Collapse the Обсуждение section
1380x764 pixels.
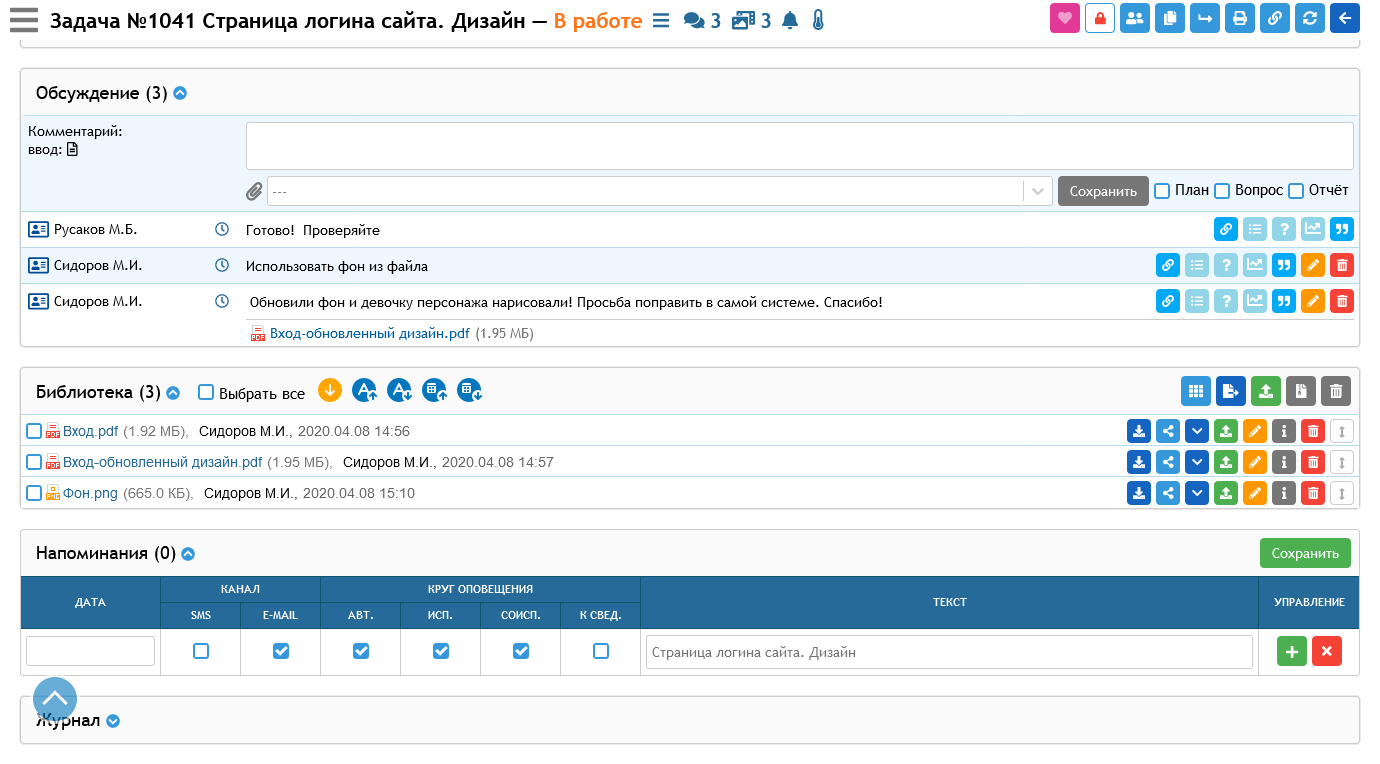coord(180,93)
